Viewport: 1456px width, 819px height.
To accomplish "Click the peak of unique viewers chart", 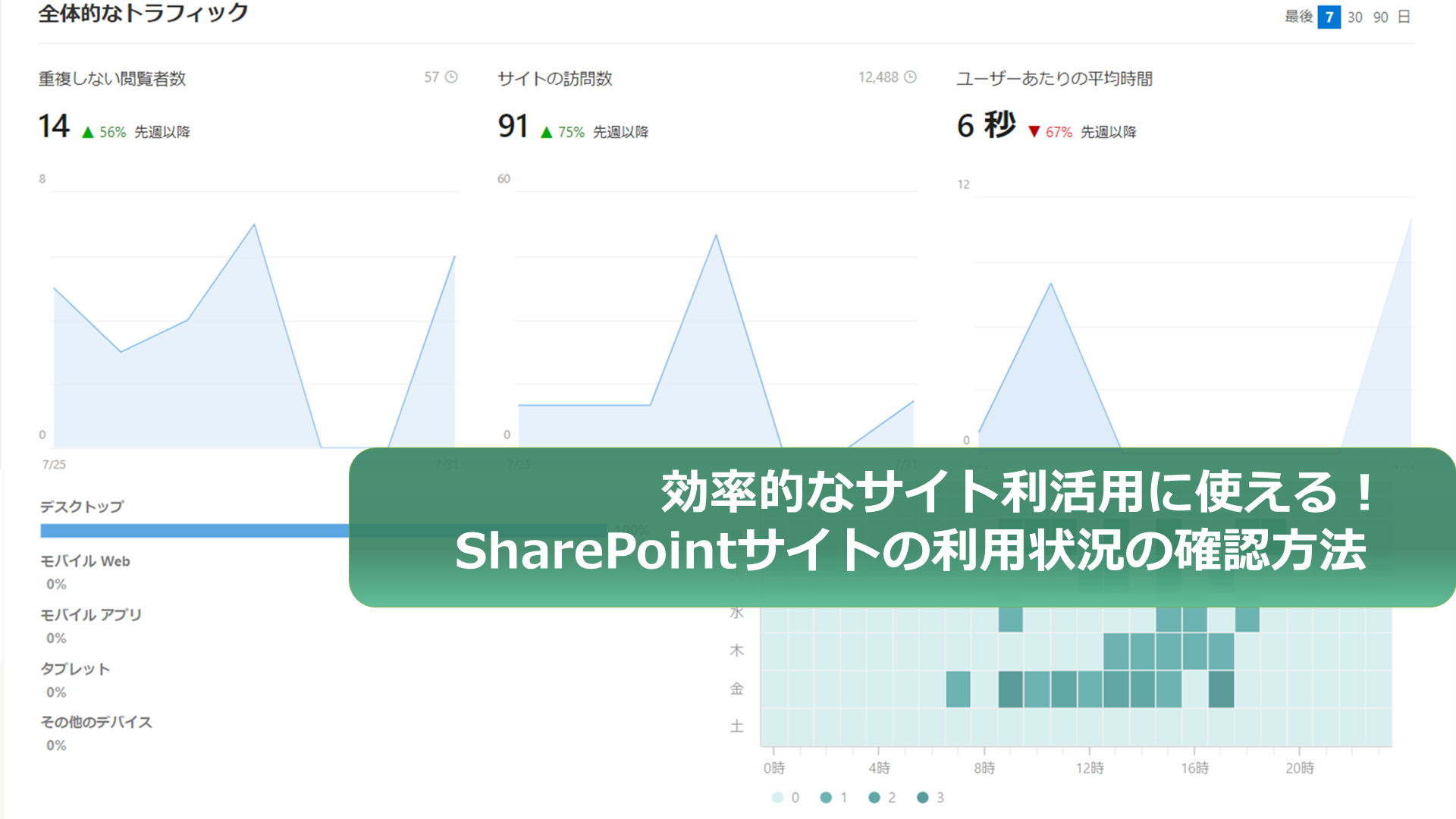I will click(x=254, y=224).
